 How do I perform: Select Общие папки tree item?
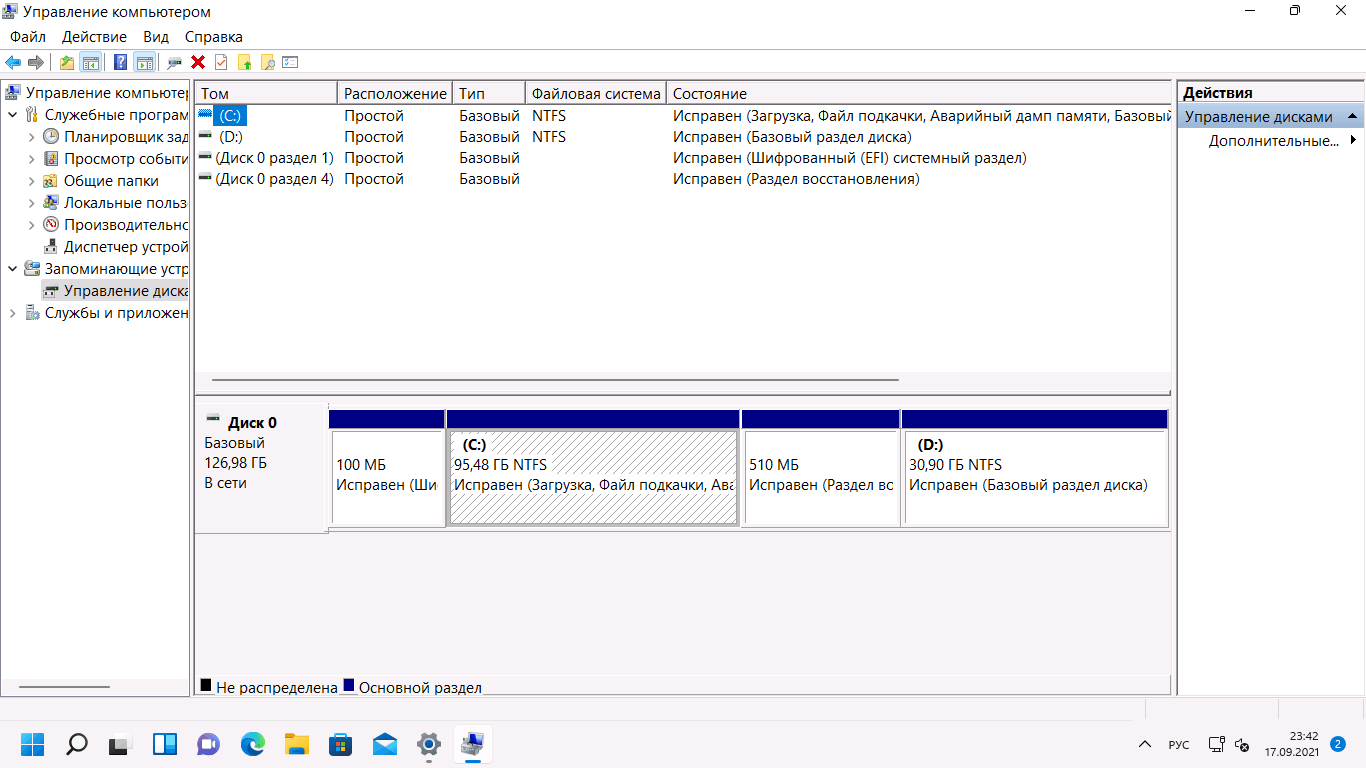click(100, 181)
